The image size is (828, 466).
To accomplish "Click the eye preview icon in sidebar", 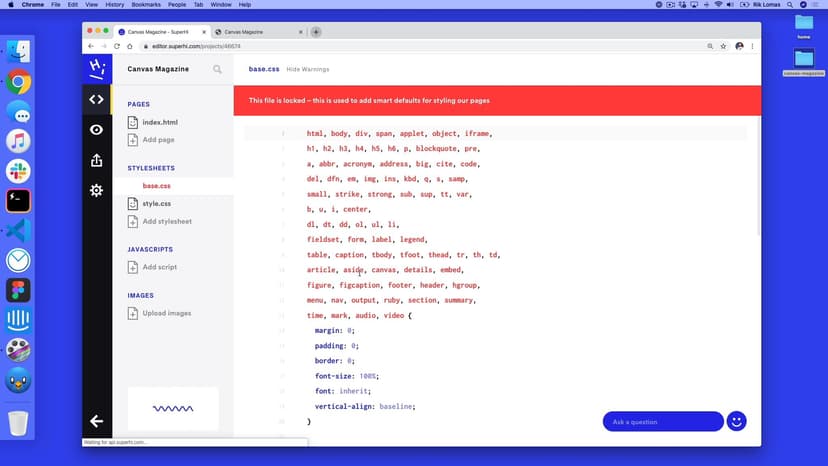I will tap(96, 130).
